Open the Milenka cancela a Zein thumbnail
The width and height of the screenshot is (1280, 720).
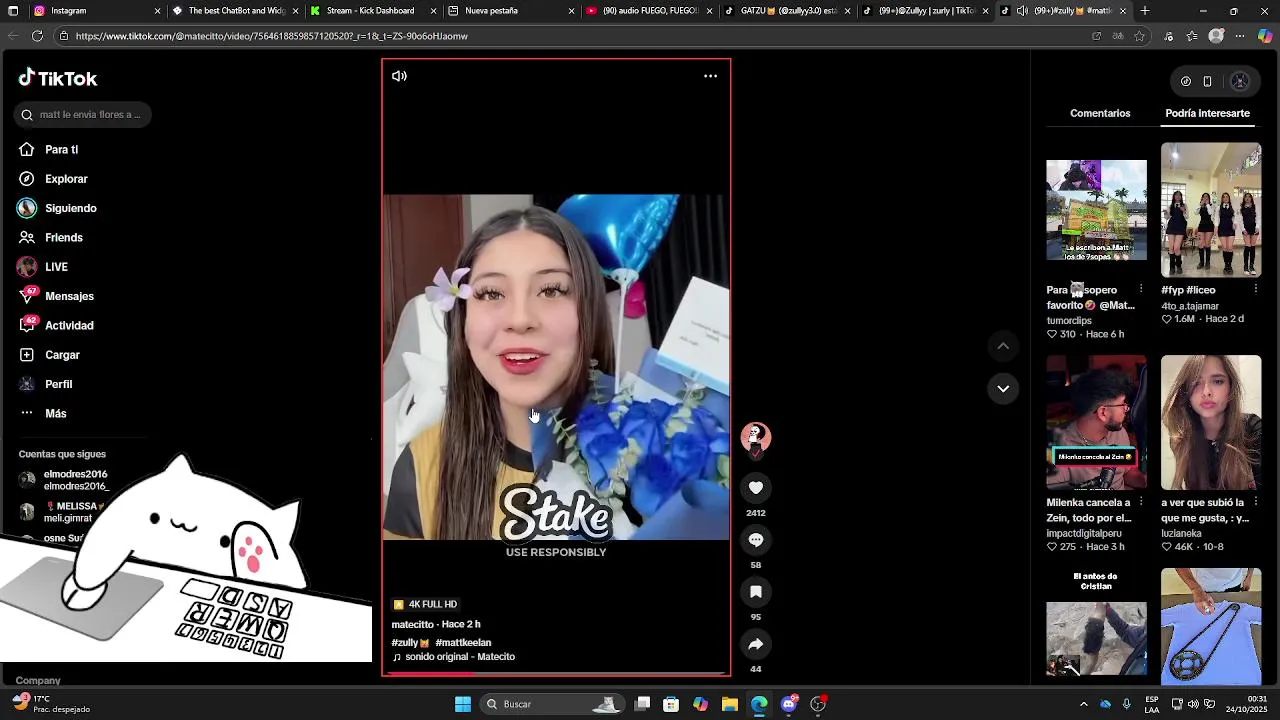coord(1096,422)
